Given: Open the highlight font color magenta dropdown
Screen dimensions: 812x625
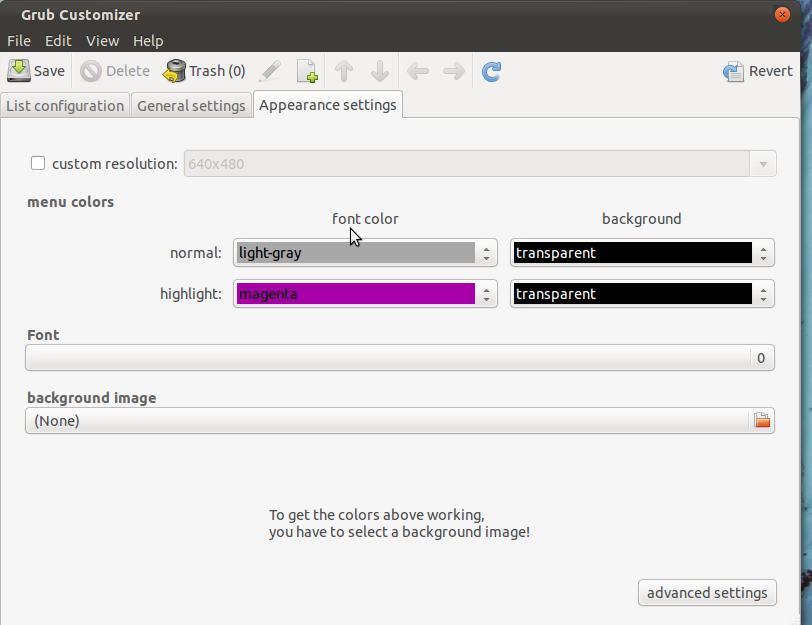Looking at the screenshot, I should pyautogui.click(x=365, y=294).
